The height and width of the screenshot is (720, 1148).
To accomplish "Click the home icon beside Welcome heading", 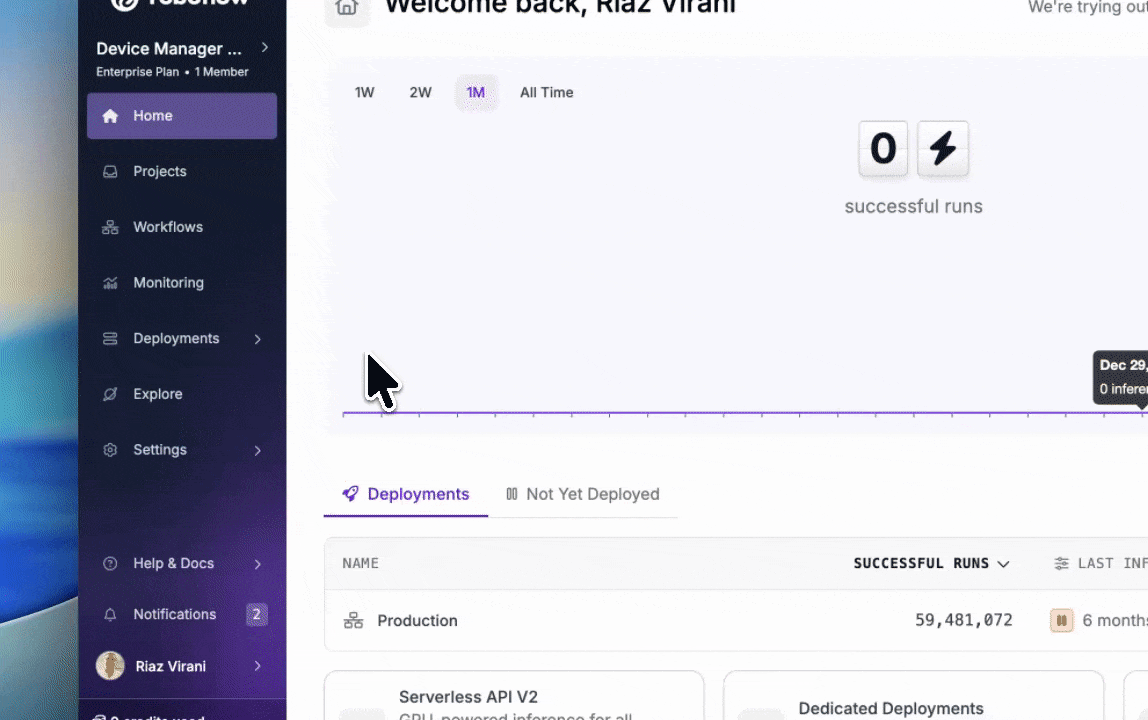I will [x=346, y=7].
